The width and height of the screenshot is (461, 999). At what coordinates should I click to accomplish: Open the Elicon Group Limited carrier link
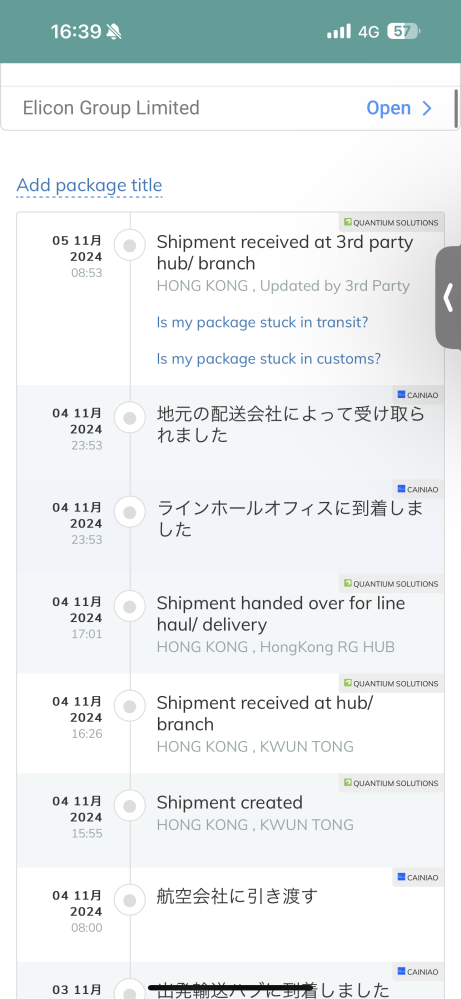coord(229,108)
